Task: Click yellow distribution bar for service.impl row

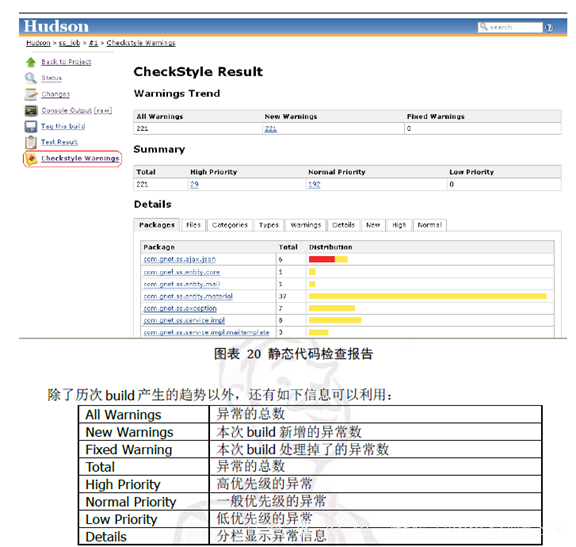Action: tap(335, 320)
